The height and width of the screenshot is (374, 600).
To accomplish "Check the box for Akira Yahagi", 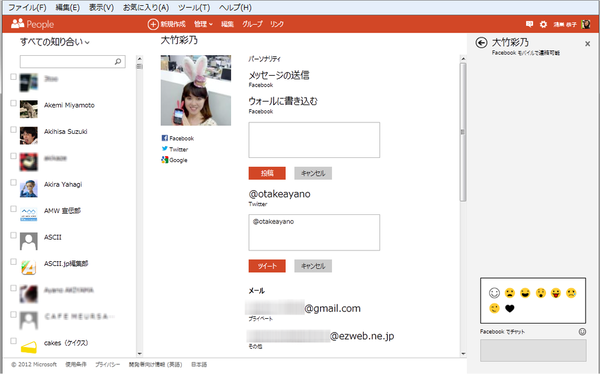I will 13,183.
